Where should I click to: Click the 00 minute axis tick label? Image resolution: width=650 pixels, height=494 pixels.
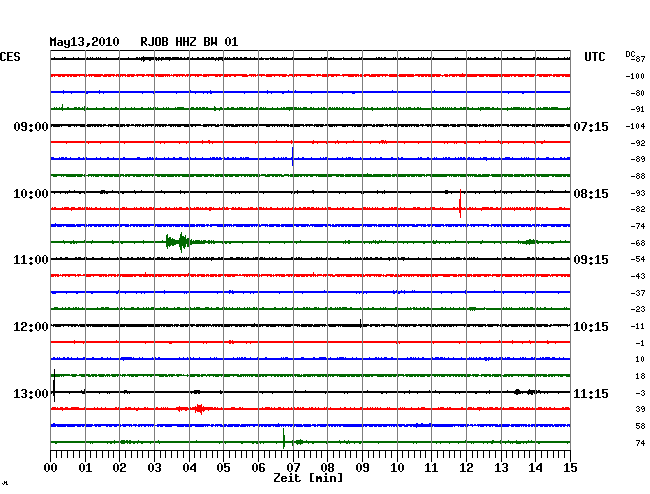(x=51, y=468)
